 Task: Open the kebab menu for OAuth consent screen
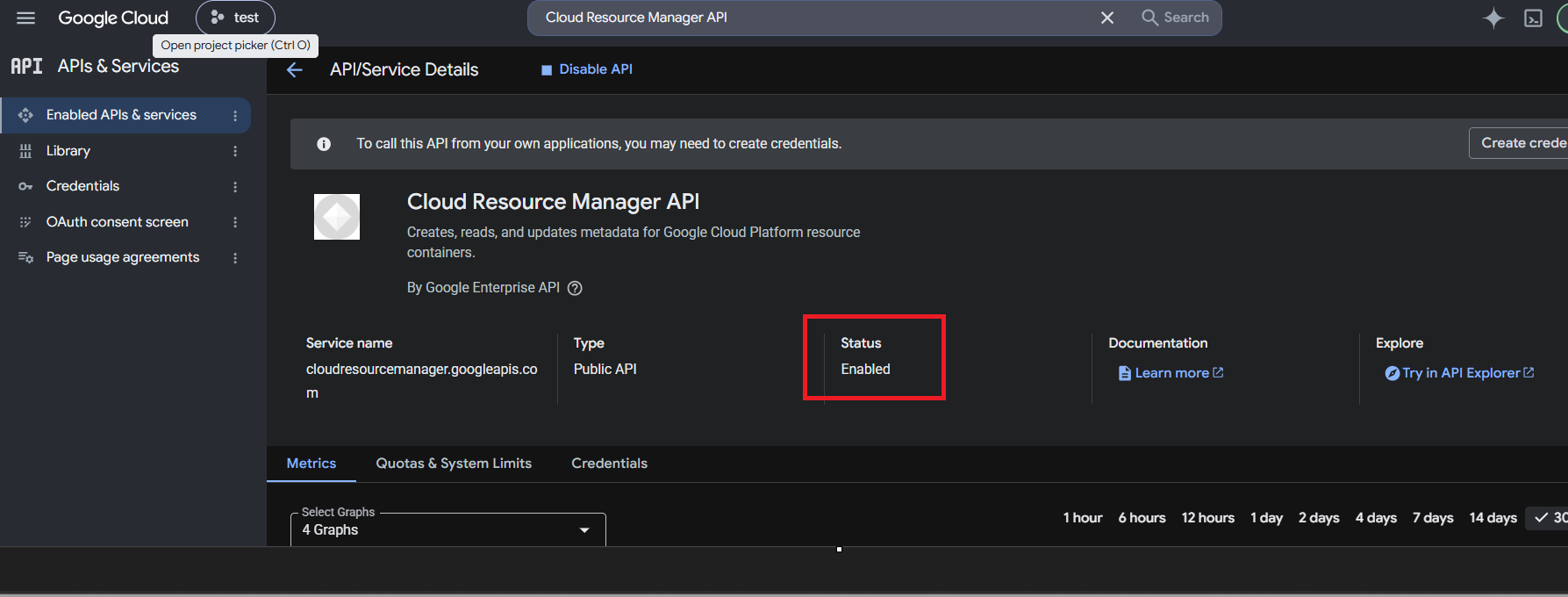[x=235, y=222]
